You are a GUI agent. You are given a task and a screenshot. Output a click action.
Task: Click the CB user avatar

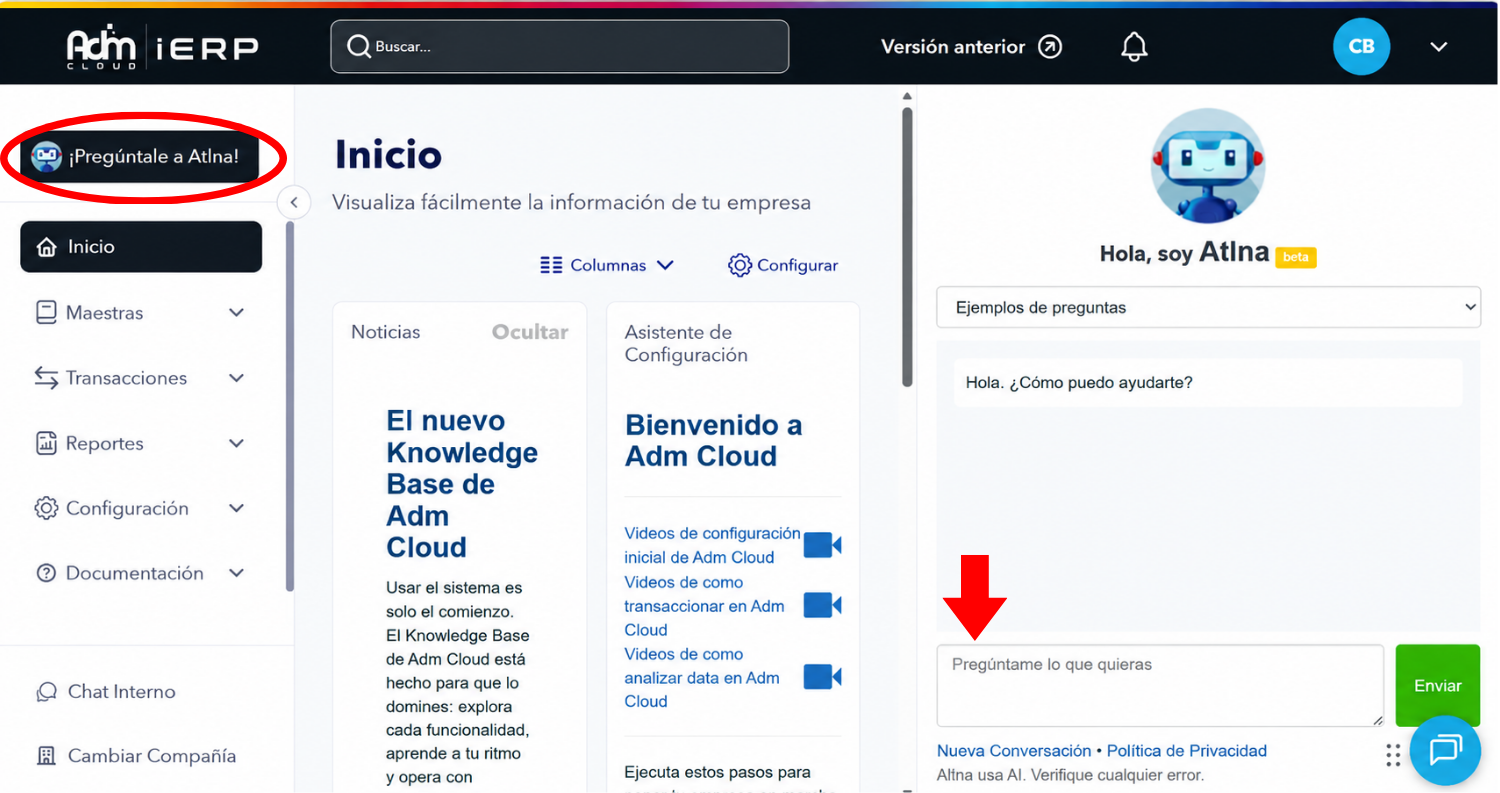[x=1361, y=47]
